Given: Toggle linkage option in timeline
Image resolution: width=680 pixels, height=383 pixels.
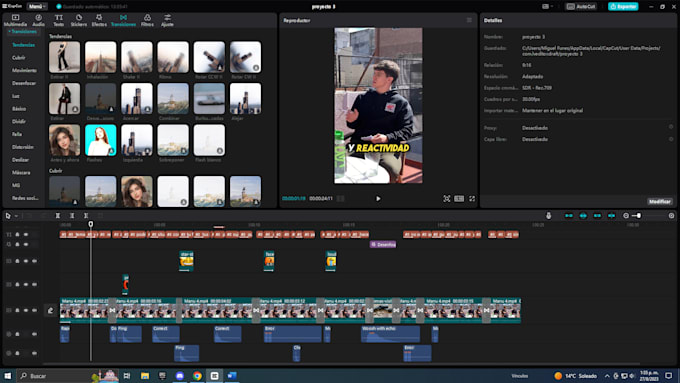Looking at the screenshot, I should [597, 216].
